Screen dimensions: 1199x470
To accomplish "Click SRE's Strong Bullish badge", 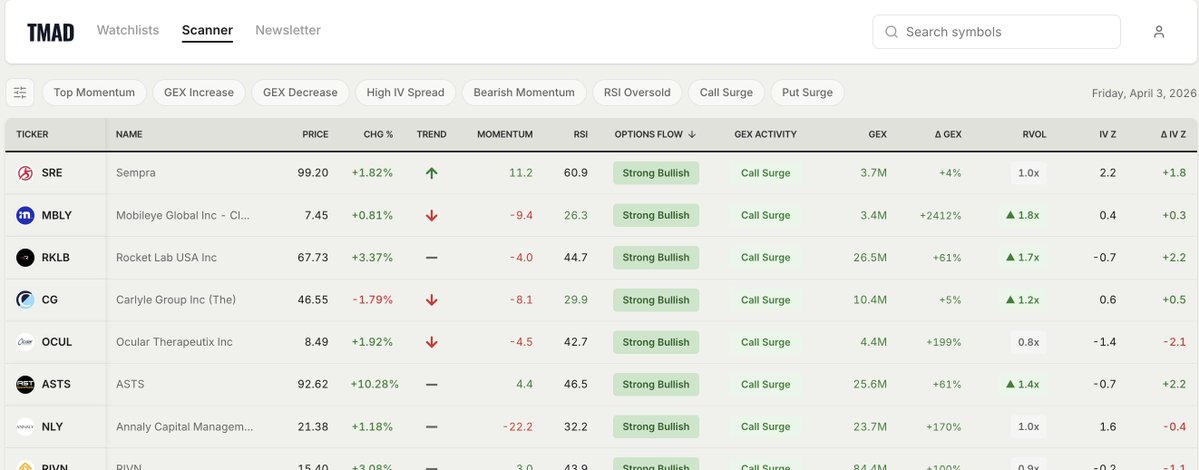I will pyautogui.click(x=655, y=173).
